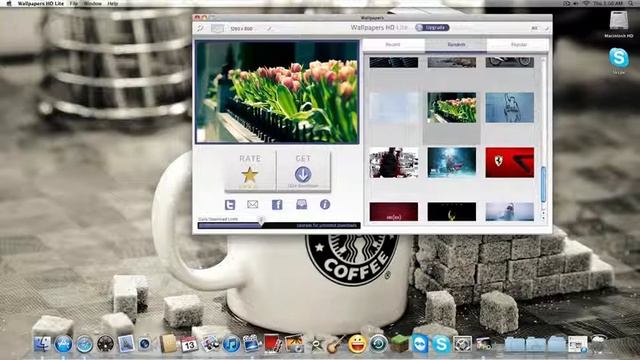This screenshot has height=360, width=640.
Task: Open Dashboard from the dock
Action: pos(105,344)
